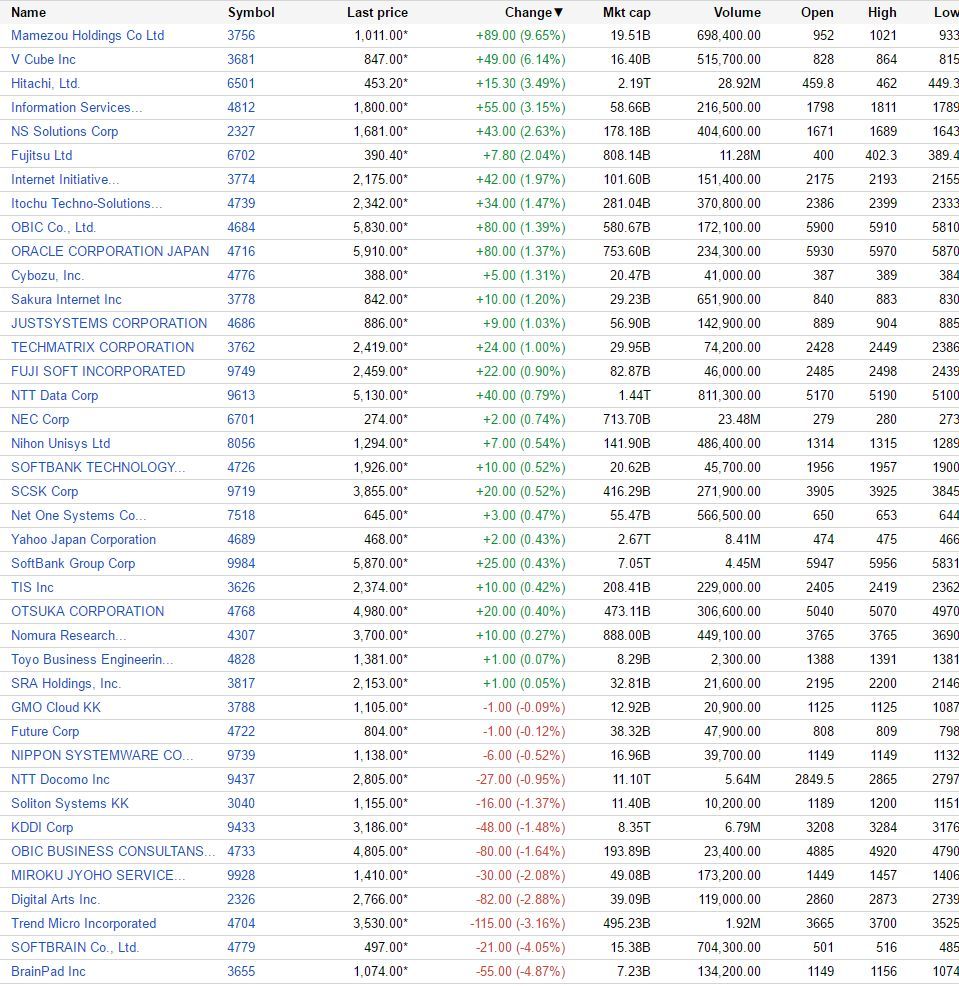Open JUSTSYSTEMS CORPORATION link

(x=109, y=323)
